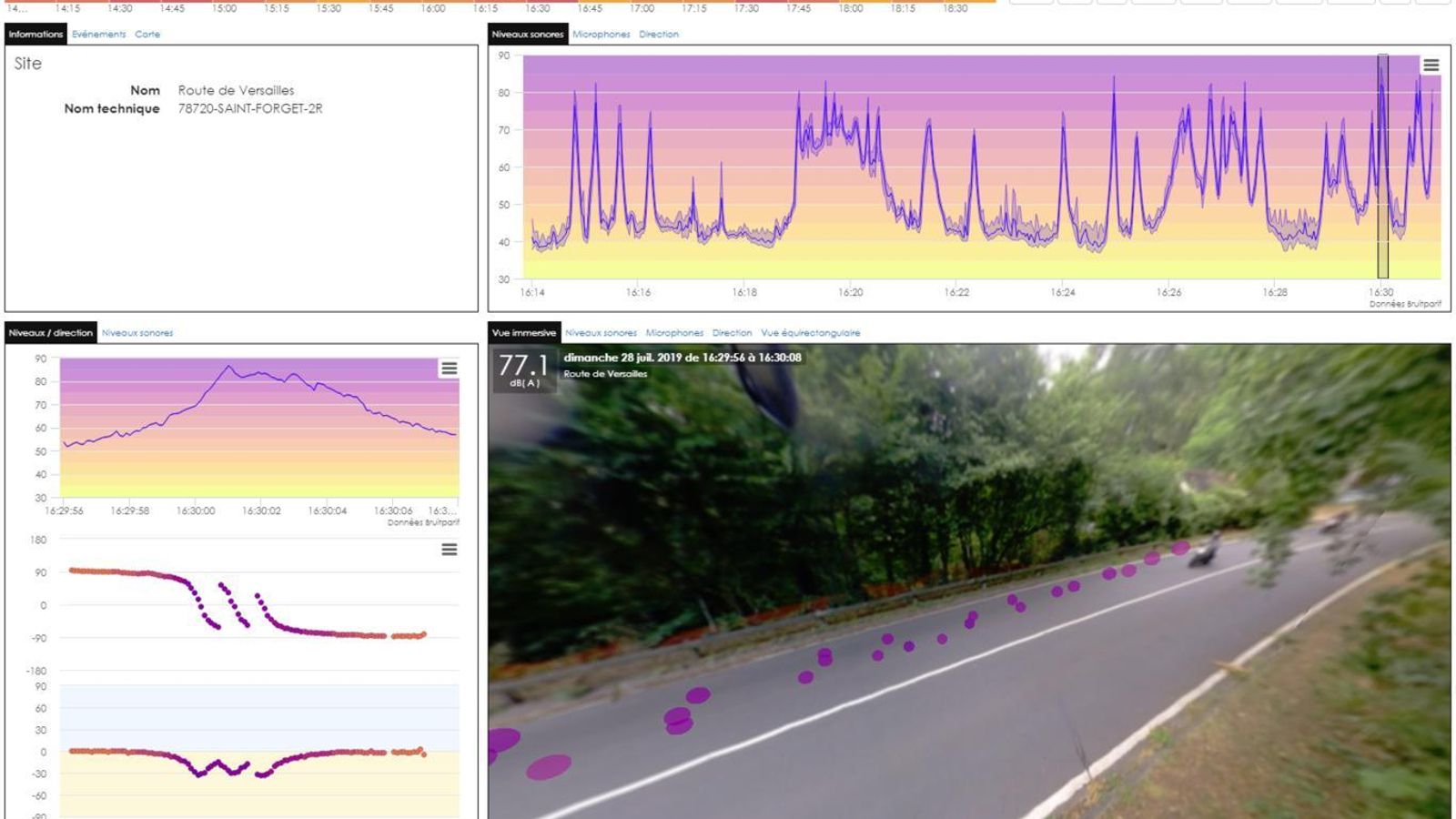Jump to 17:00 on the top timeline
This screenshot has width=1456, height=819.
pyautogui.click(x=642, y=8)
